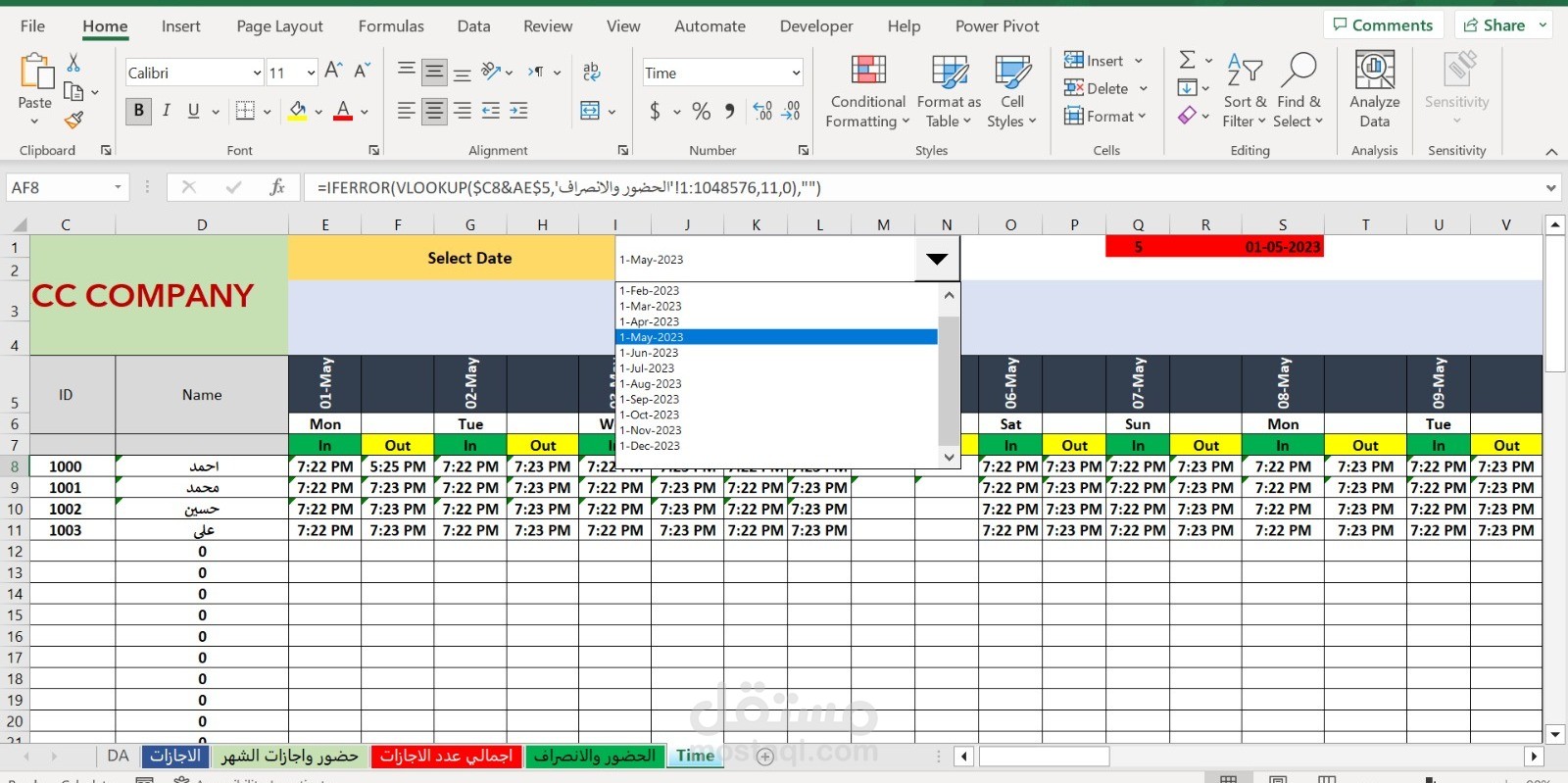Viewport: 1568px width, 783px height.
Task: Open Conditional Formatting
Action: 868,91
